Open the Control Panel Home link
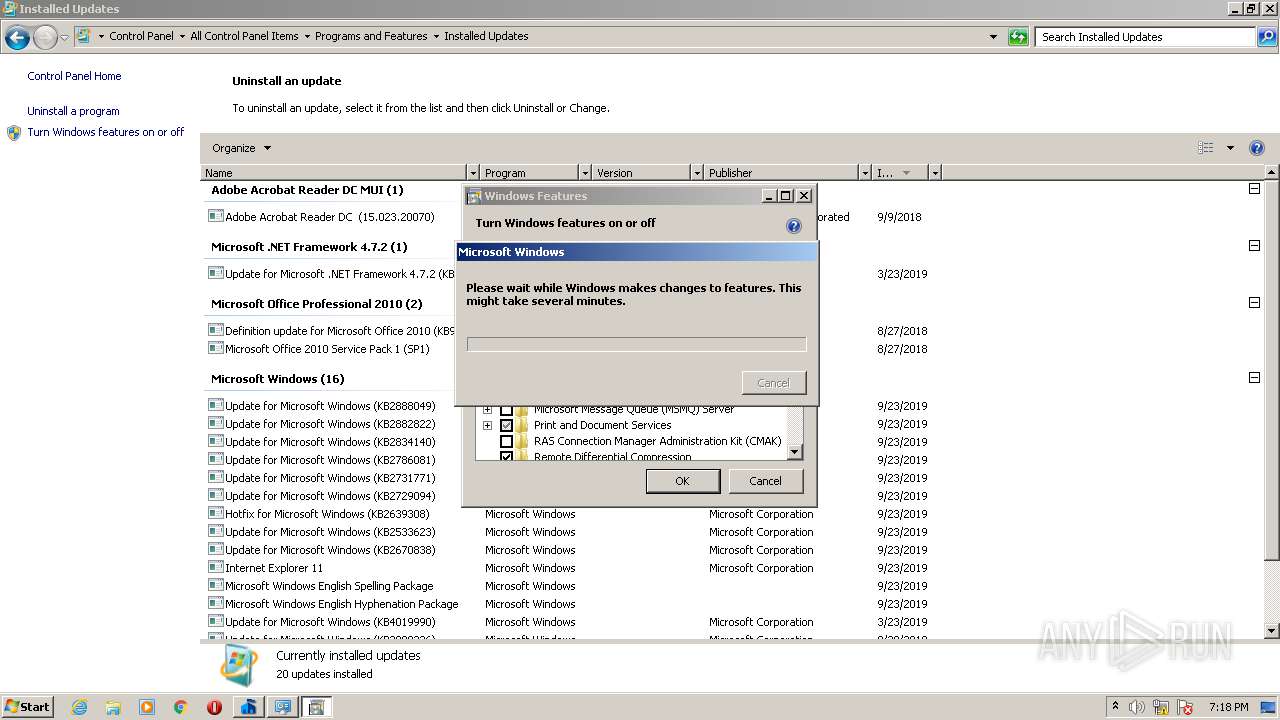 pyautogui.click(x=74, y=76)
